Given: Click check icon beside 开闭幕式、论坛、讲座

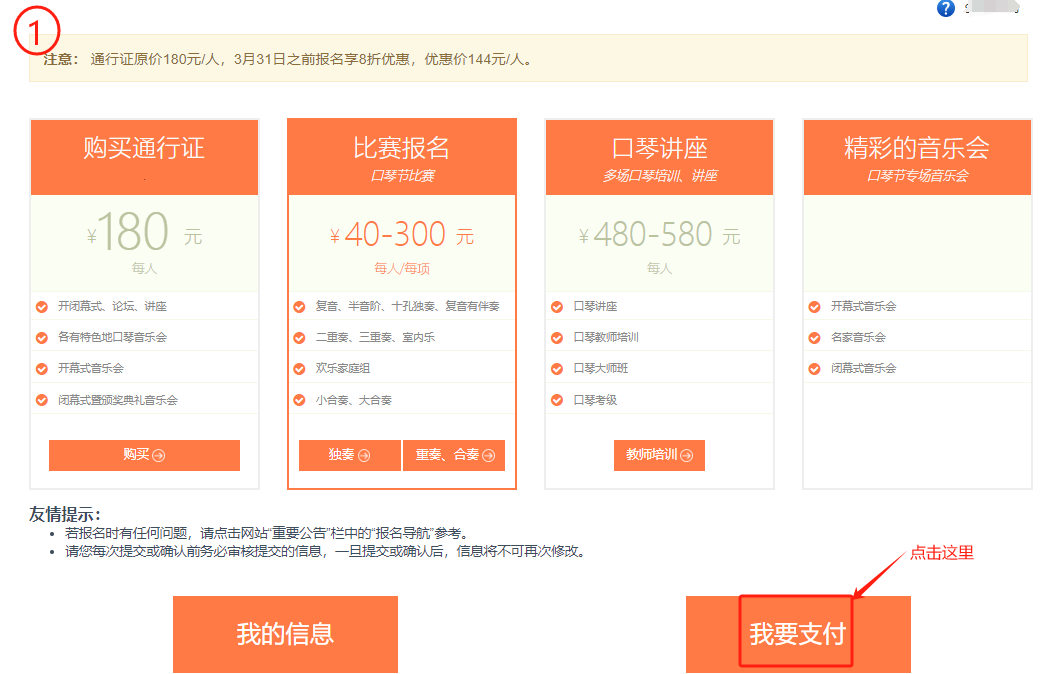Looking at the screenshot, I should [x=42, y=307].
